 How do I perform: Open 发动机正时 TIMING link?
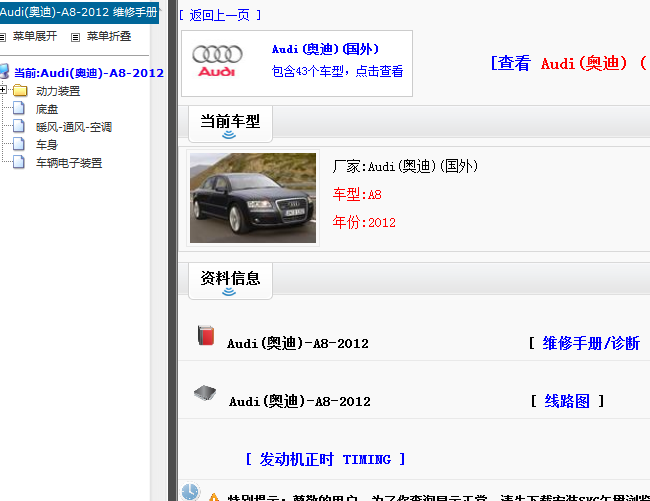(325, 459)
